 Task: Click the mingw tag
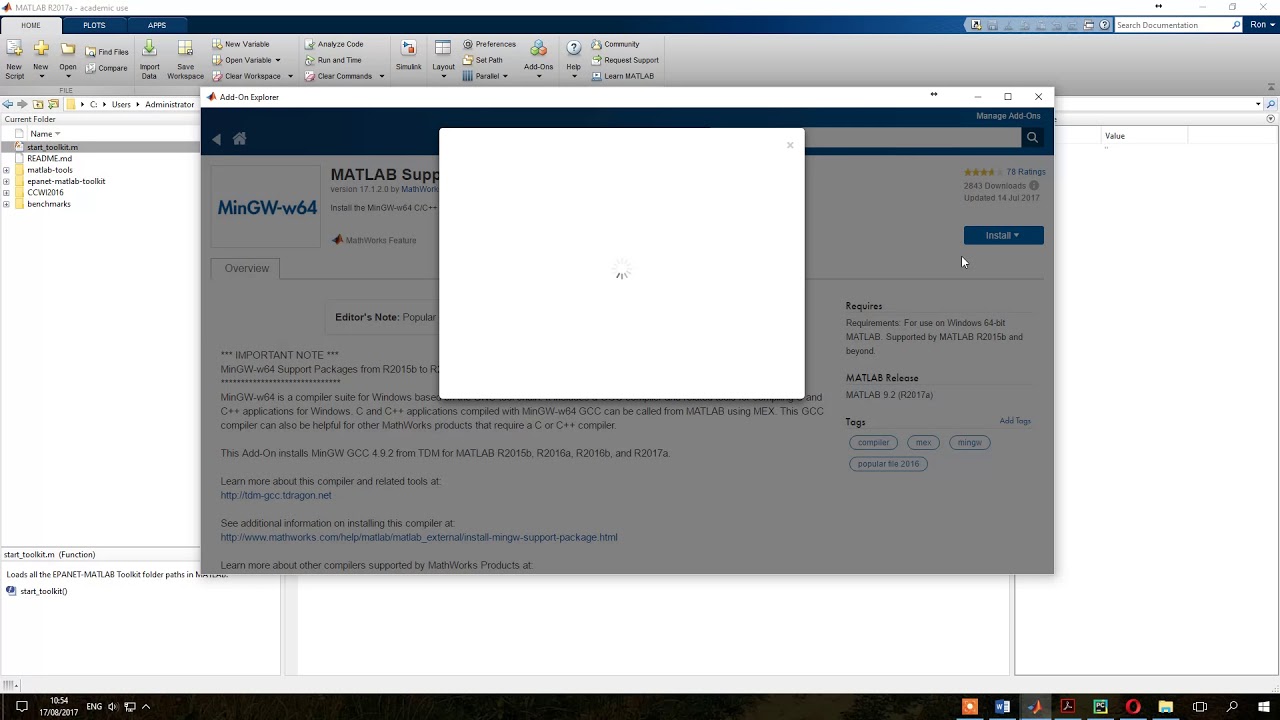tap(969, 442)
